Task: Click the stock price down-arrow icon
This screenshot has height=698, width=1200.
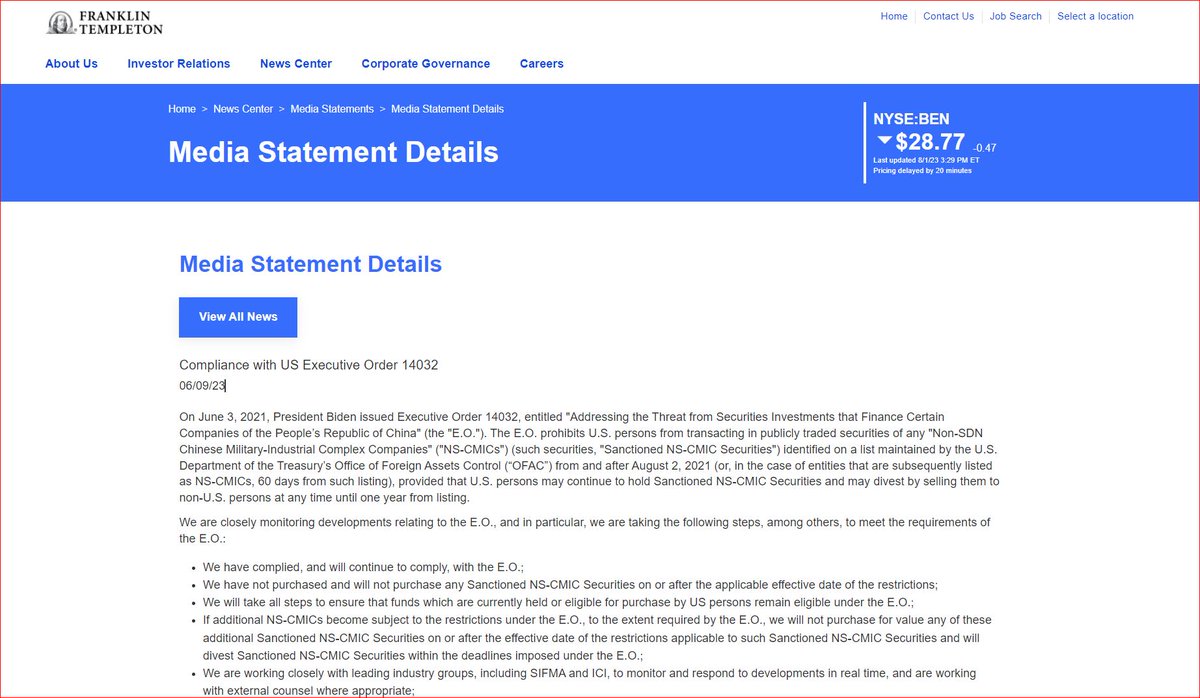Action: (x=883, y=141)
